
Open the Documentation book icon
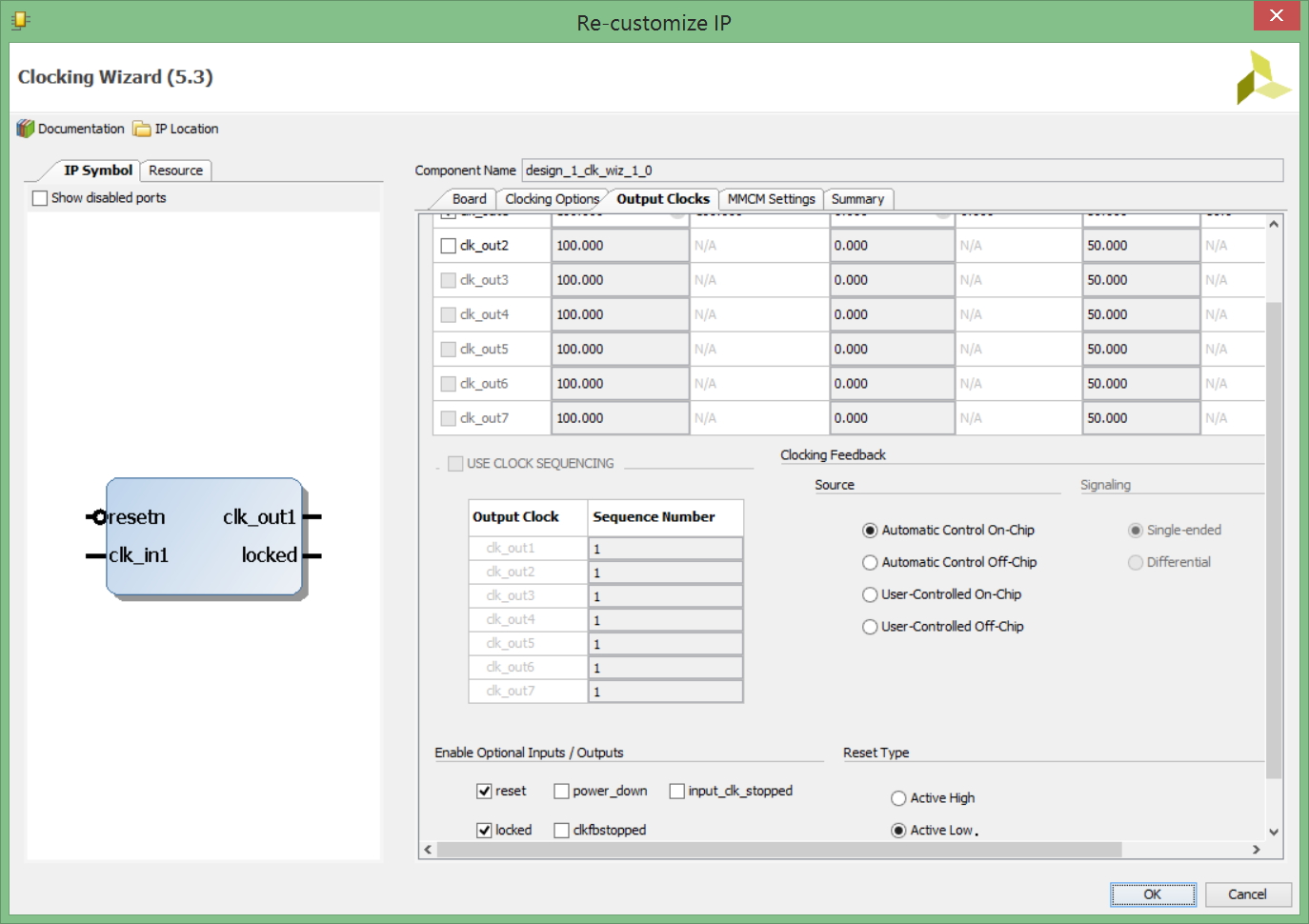26,129
